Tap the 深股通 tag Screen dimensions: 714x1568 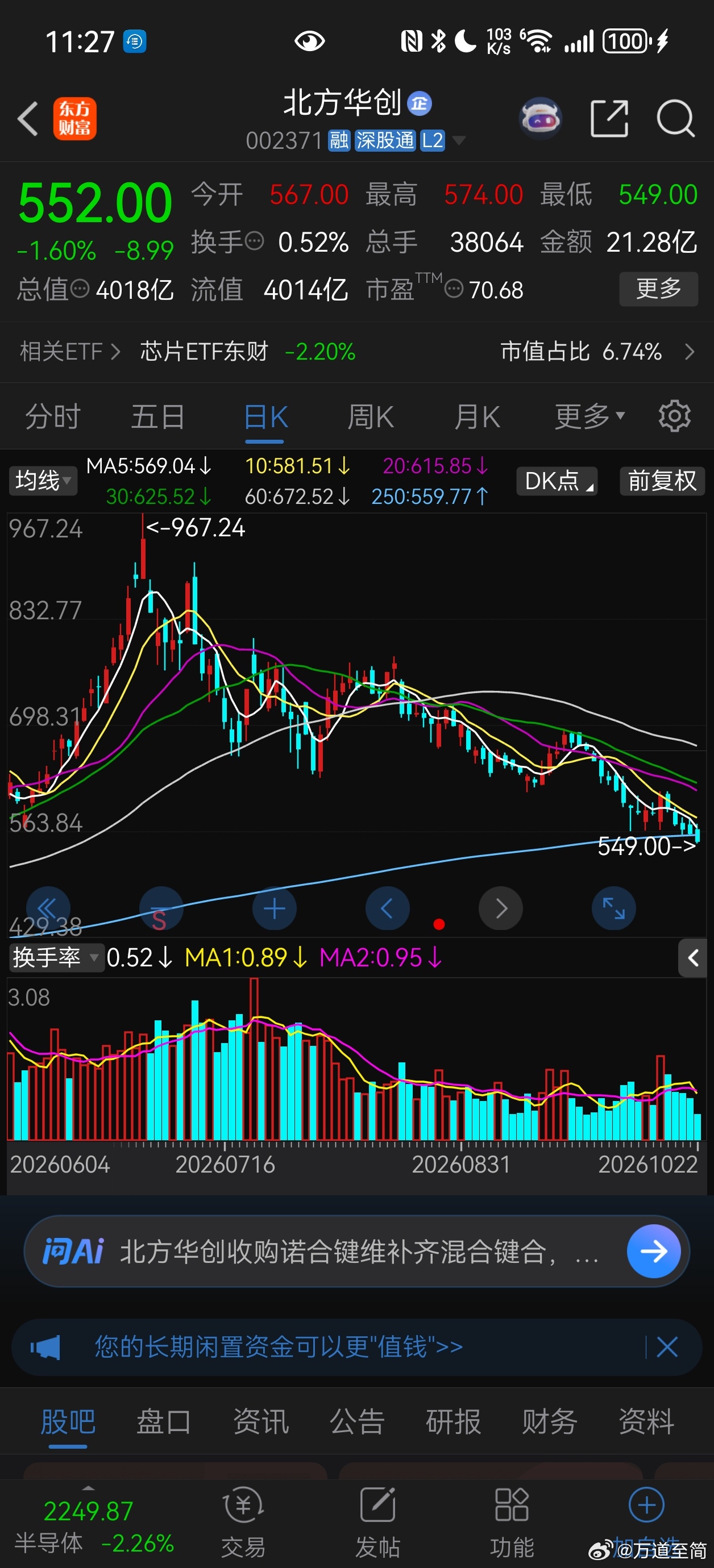(384, 141)
